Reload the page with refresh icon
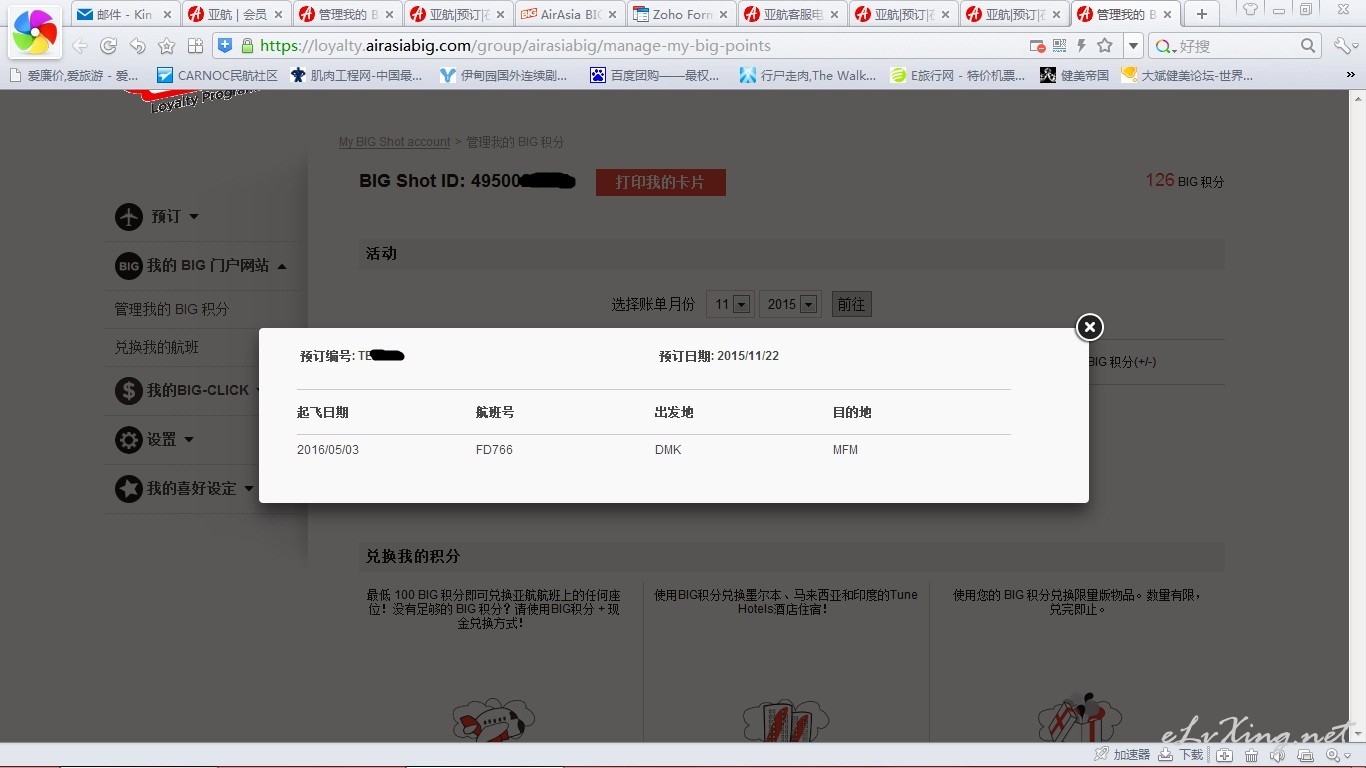The width and height of the screenshot is (1366, 768). pyautogui.click(x=109, y=46)
